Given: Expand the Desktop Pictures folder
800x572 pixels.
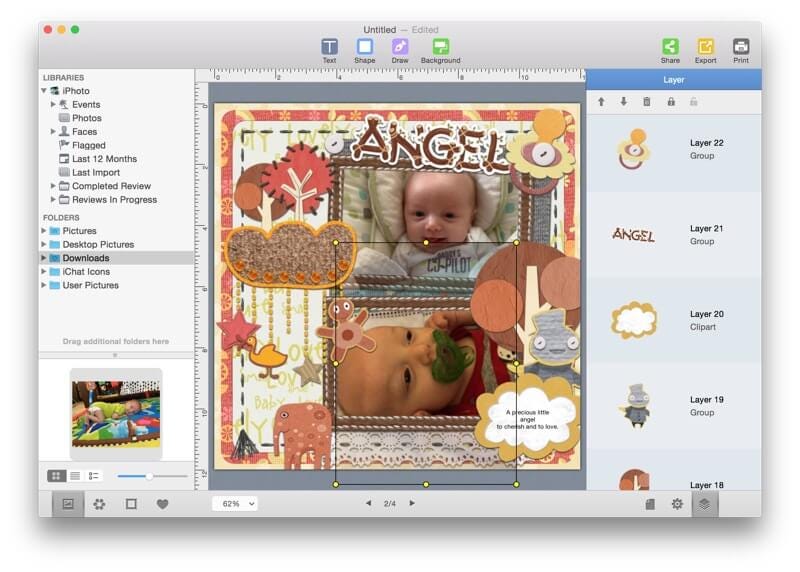Looking at the screenshot, I should pos(44,244).
